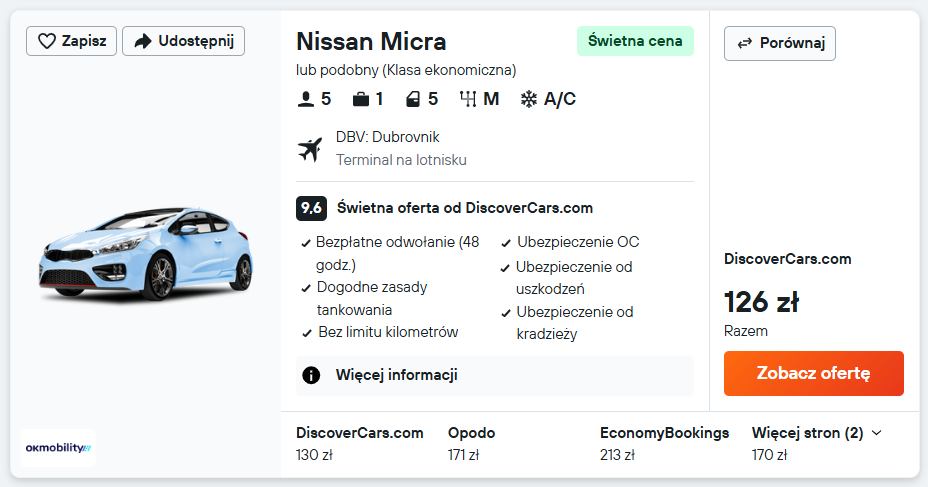Click the passenger seats icon
928x487 pixels.
[306, 99]
